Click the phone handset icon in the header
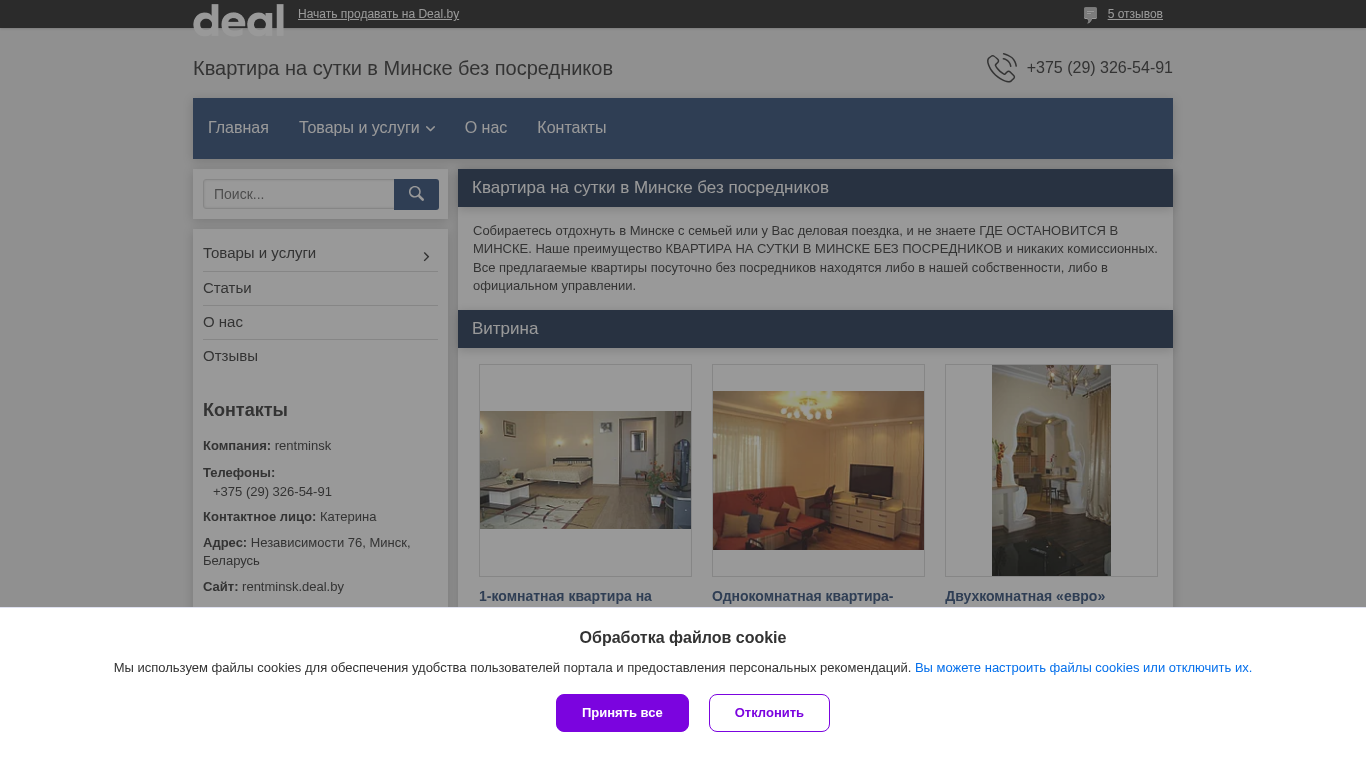 [1001, 68]
